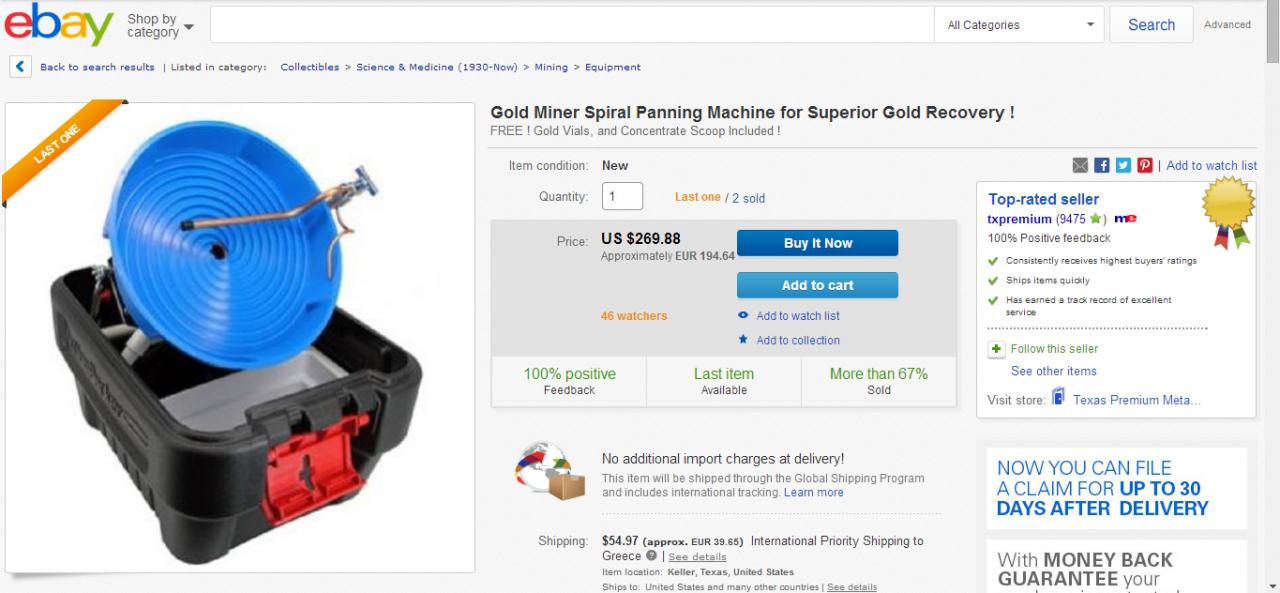This screenshot has height=593, width=1280.
Task: Click the green plus follow seller icon
Action: click(x=996, y=349)
